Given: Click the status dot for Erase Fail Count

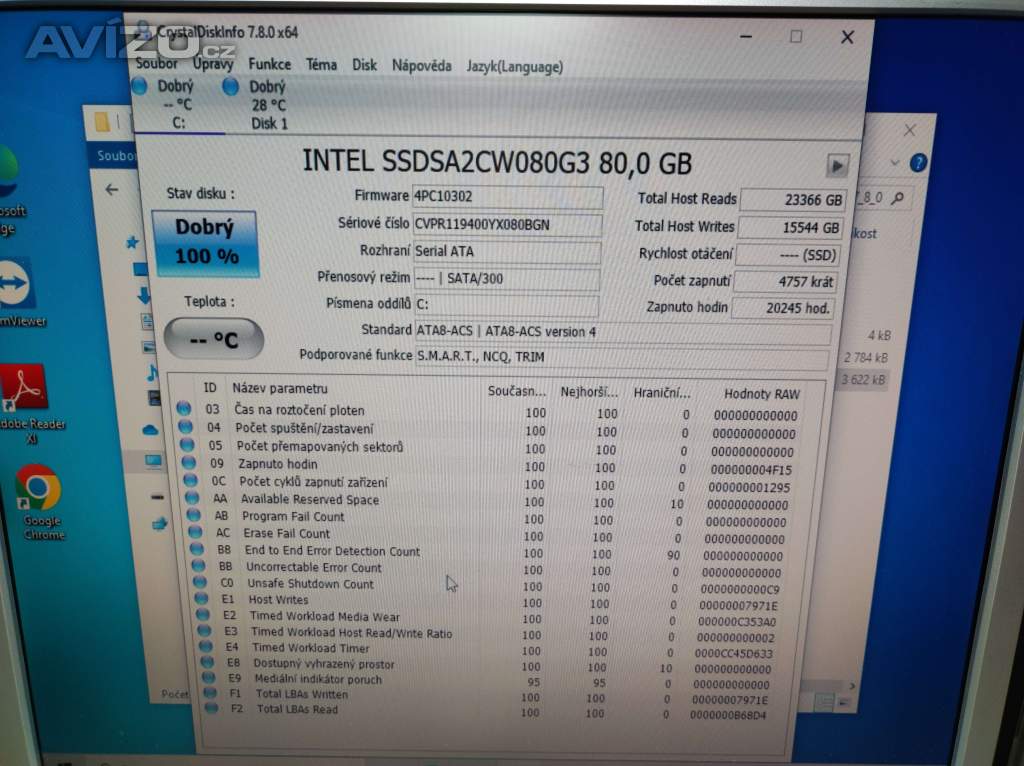Looking at the screenshot, I should (195, 532).
